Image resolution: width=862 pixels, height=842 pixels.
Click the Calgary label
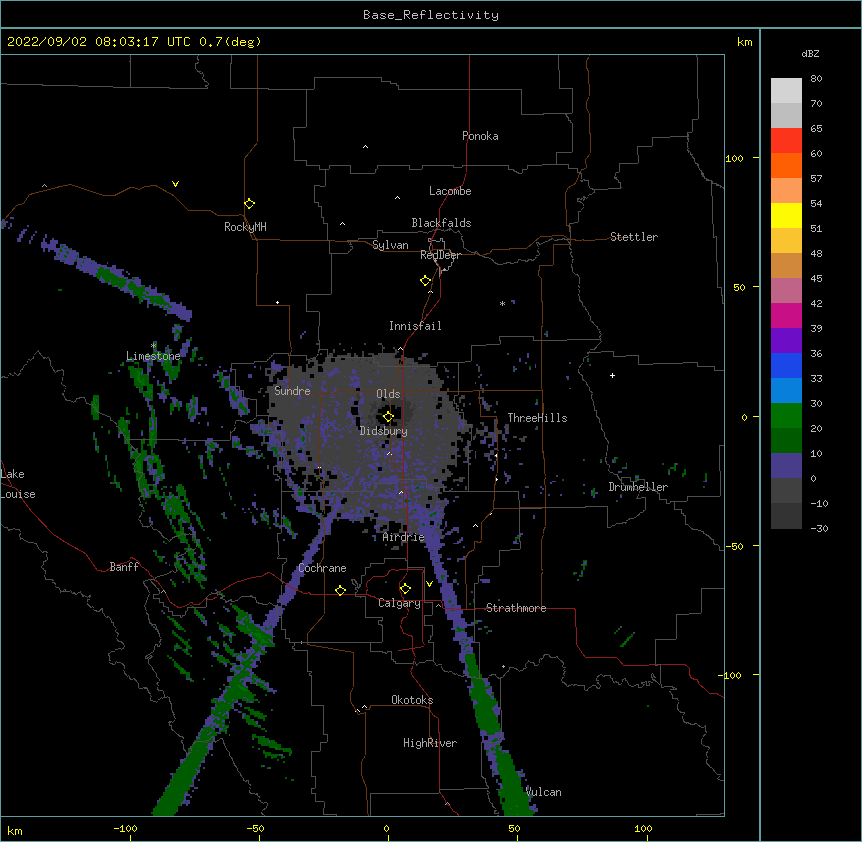coord(399,603)
